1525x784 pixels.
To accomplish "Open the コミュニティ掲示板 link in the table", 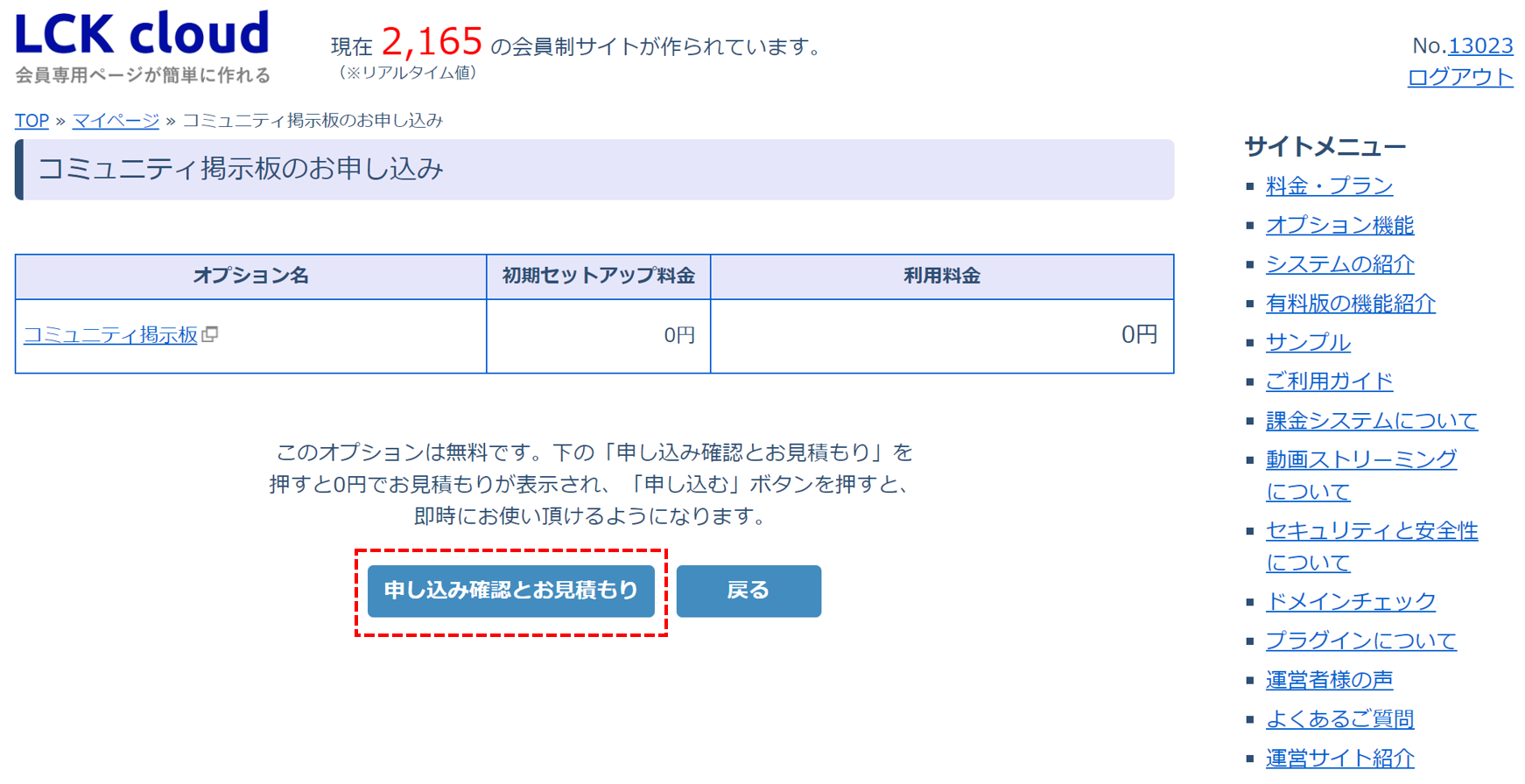I will (109, 335).
